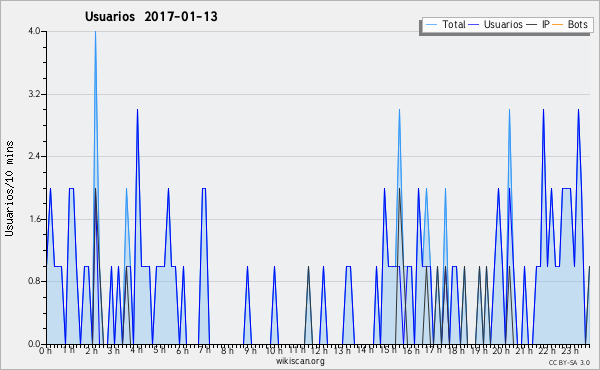This screenshot has width=600, height=370.
Task: Click the "wikiscan.org" label below the chart
Action: click(300, 361)
